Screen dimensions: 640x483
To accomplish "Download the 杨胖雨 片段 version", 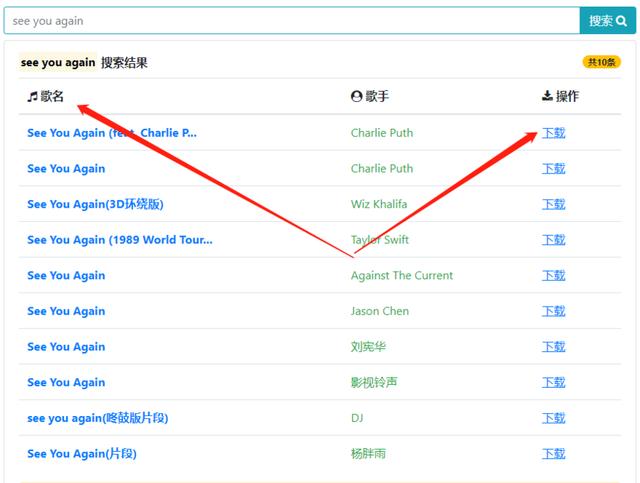I will pyautogui.click(x=553, y=454).
